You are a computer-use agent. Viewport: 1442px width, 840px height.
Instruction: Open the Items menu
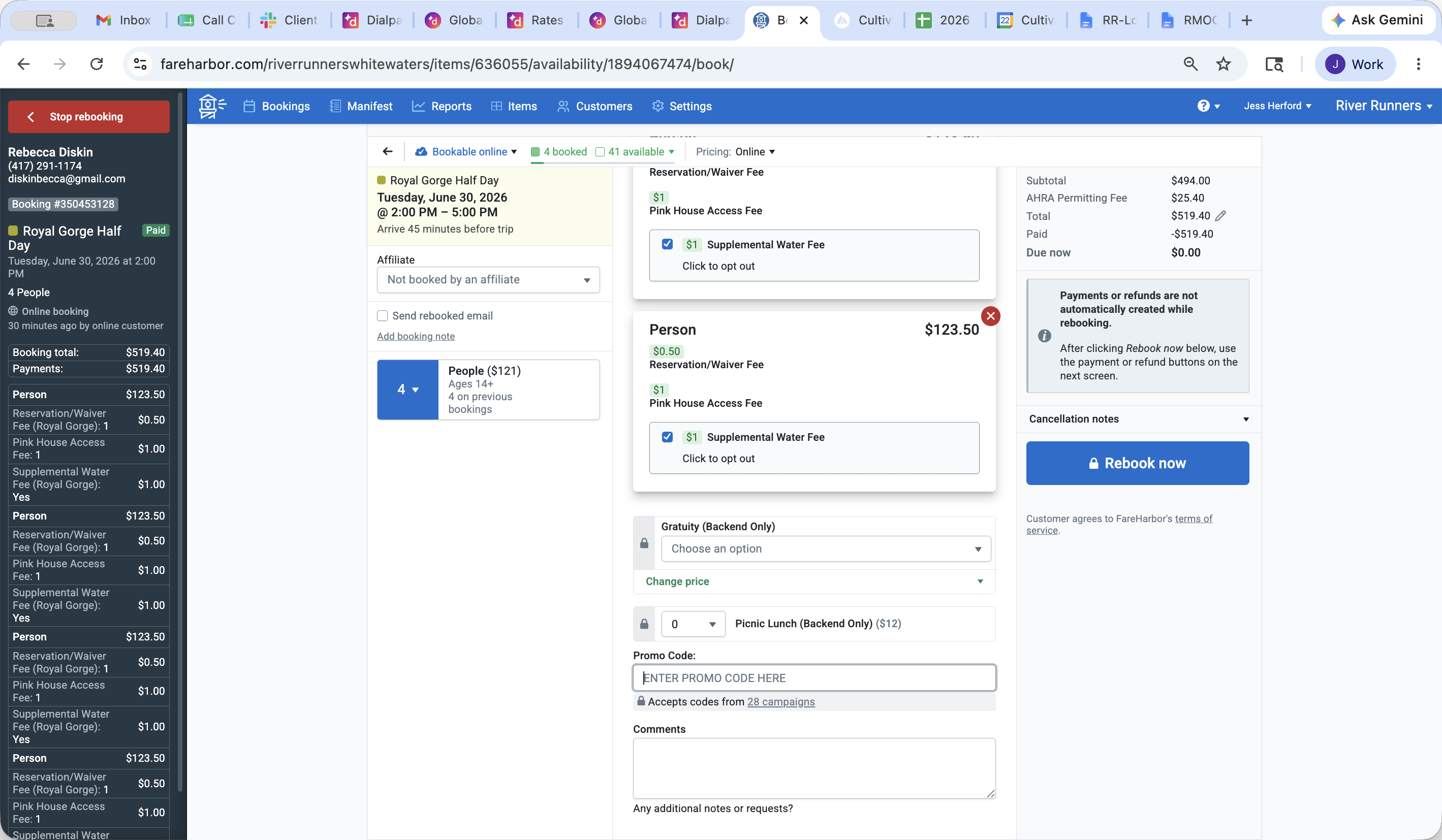coord(514,106)
